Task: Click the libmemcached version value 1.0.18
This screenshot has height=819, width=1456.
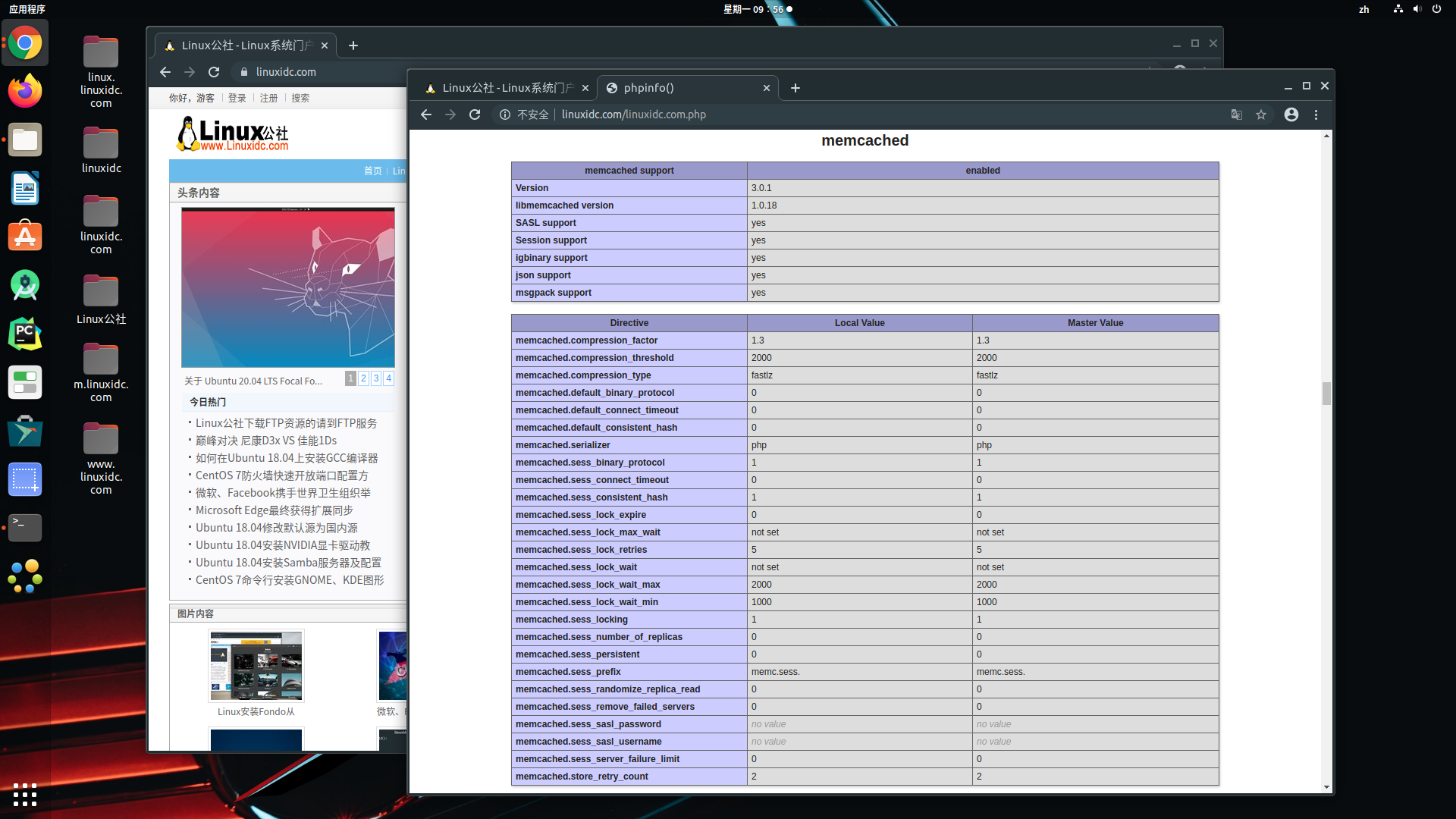Action: (764, 206)
